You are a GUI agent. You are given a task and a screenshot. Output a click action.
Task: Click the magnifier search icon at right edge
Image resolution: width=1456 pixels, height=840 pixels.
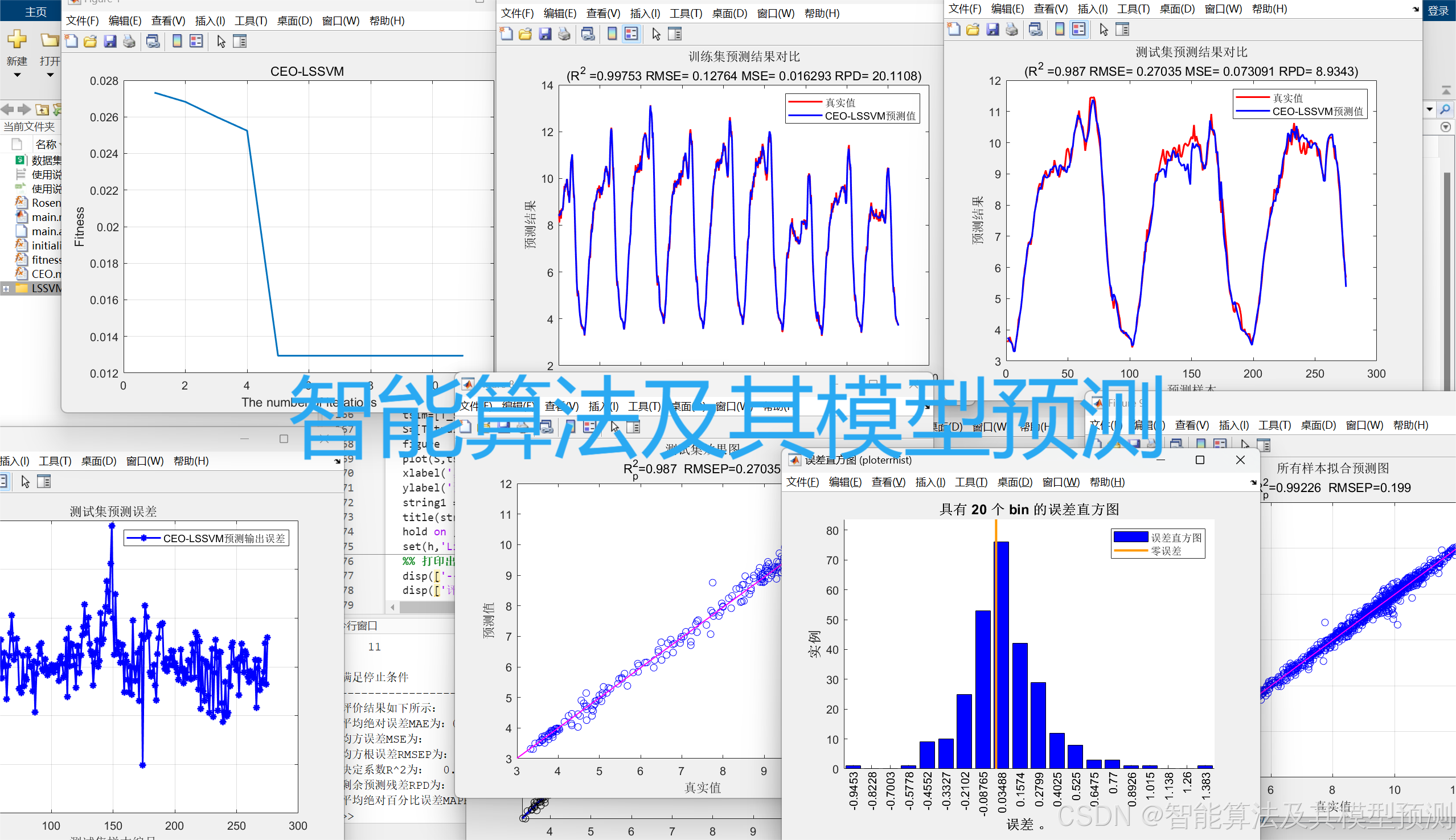[x=1445, y=109]
